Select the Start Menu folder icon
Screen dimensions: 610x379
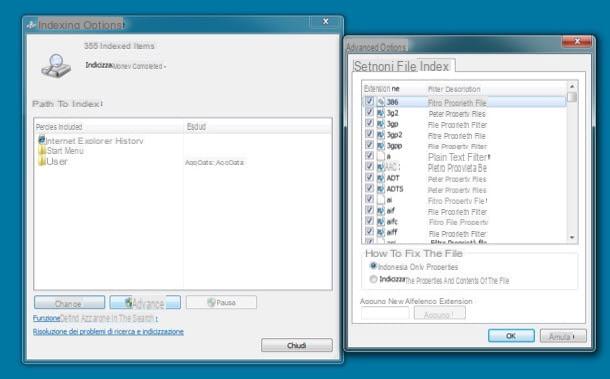[x=42, y=151]
